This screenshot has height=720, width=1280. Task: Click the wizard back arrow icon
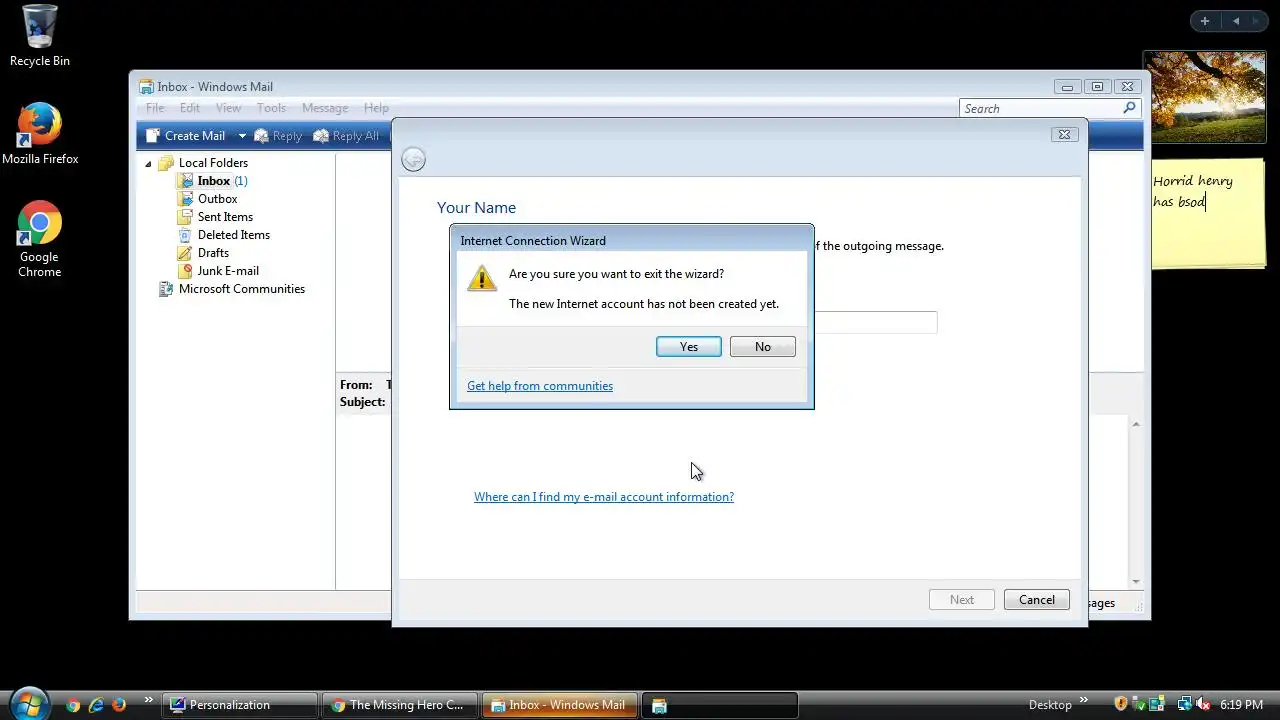pyautogui.click(x=413, y=160)
